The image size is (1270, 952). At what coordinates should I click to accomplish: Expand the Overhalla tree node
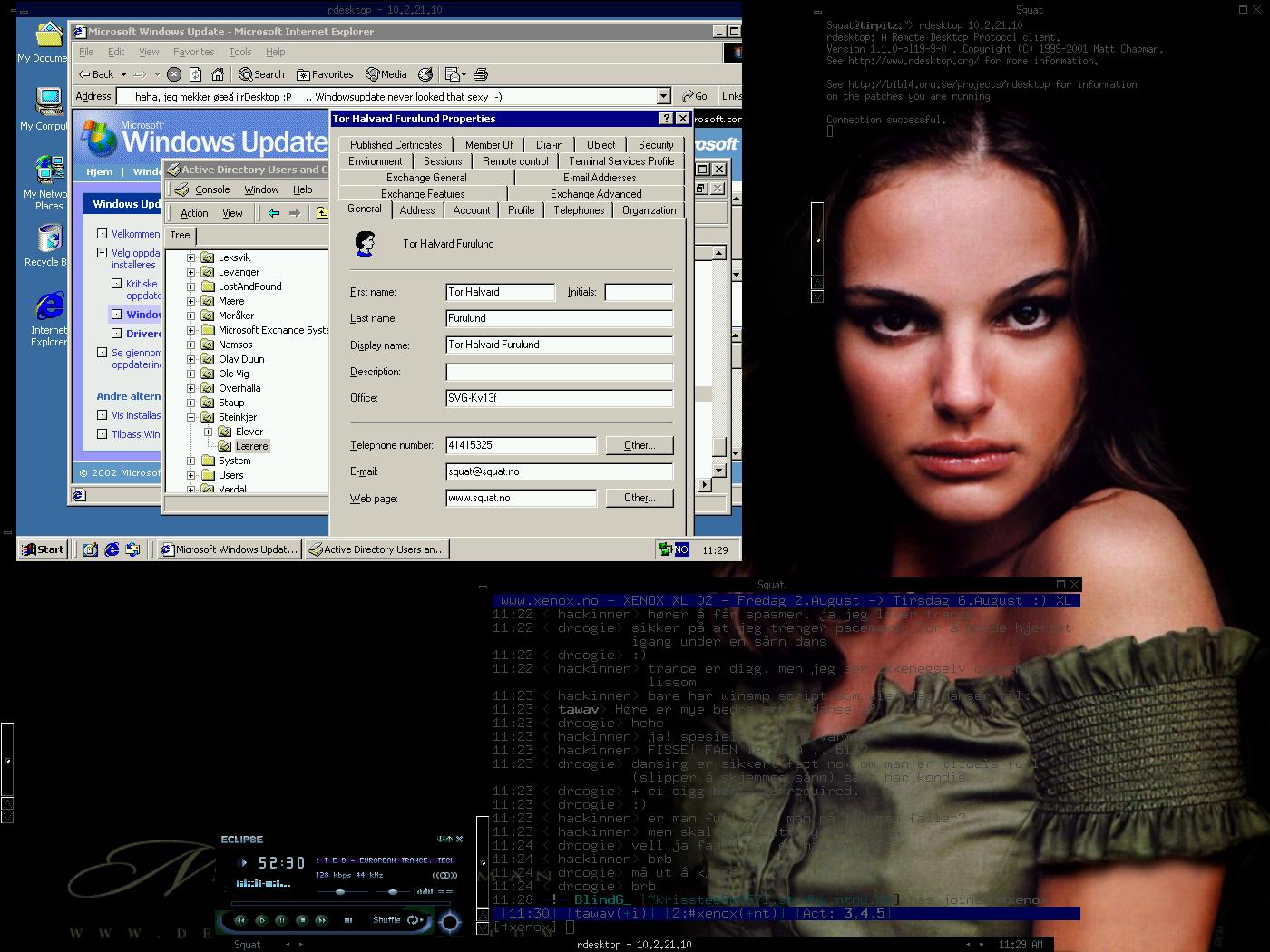point(191,388)
